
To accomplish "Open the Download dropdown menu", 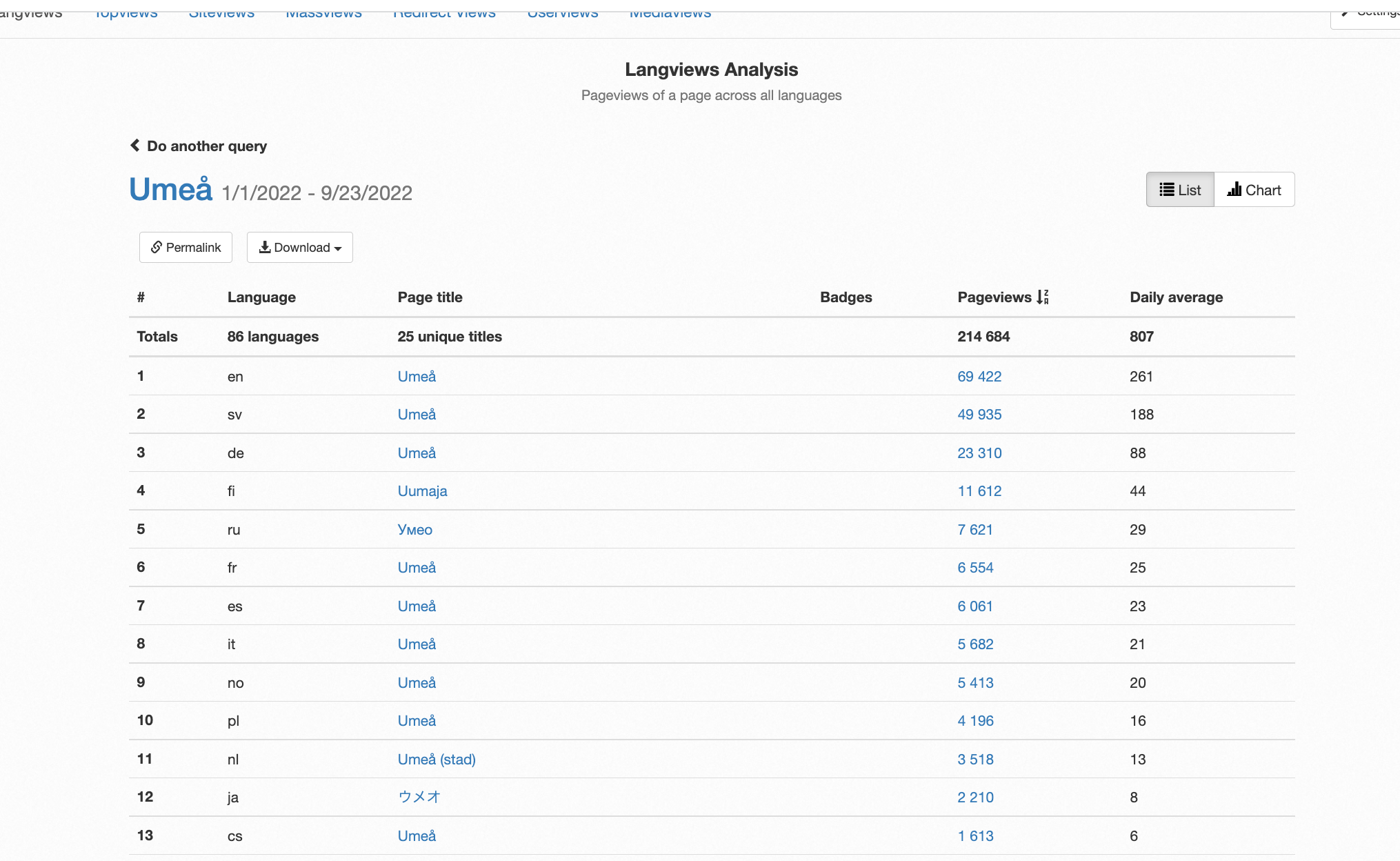I will coord(300,248).
